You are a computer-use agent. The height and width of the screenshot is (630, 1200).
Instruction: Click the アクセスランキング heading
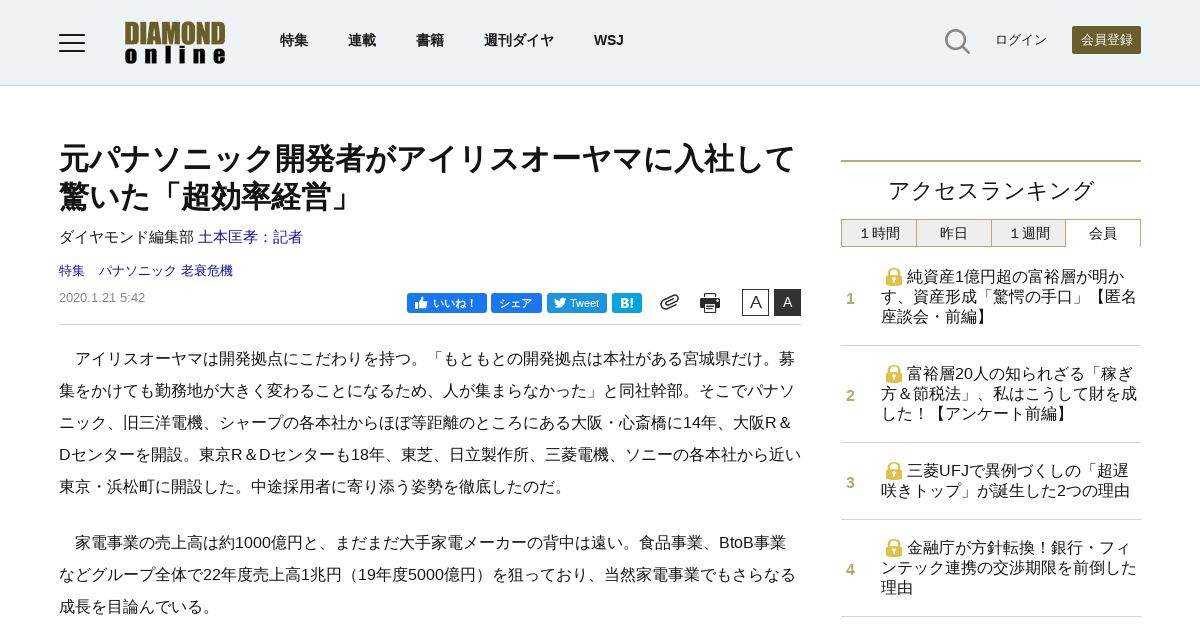click(x=991, y=191)
